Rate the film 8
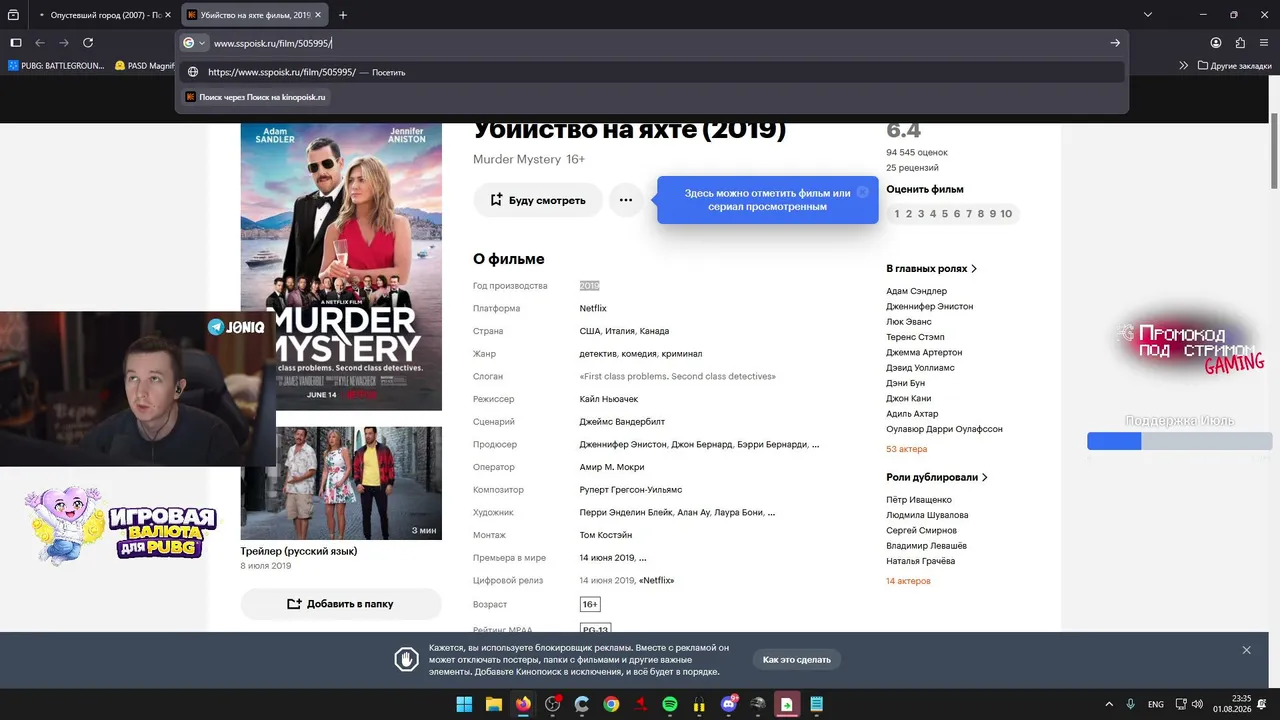The width and height of the screenshot is (1280, 720). point(981,214)
